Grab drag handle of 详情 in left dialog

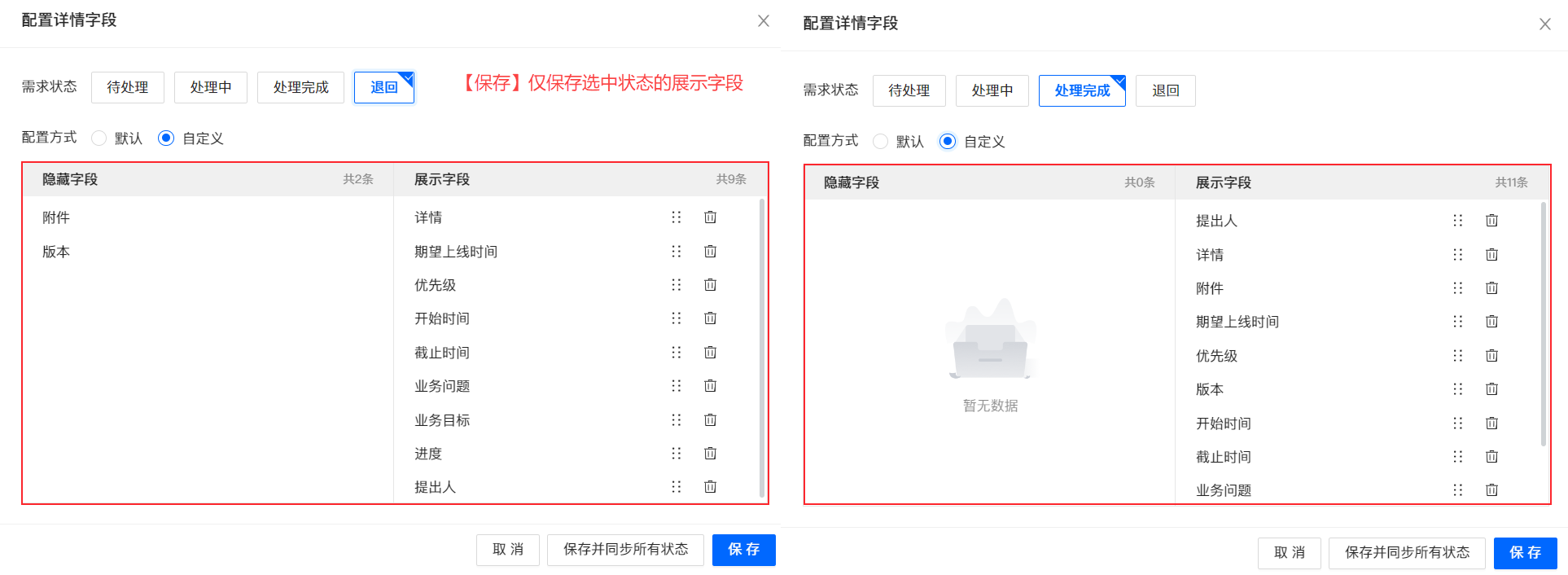[x=676, y=217]
